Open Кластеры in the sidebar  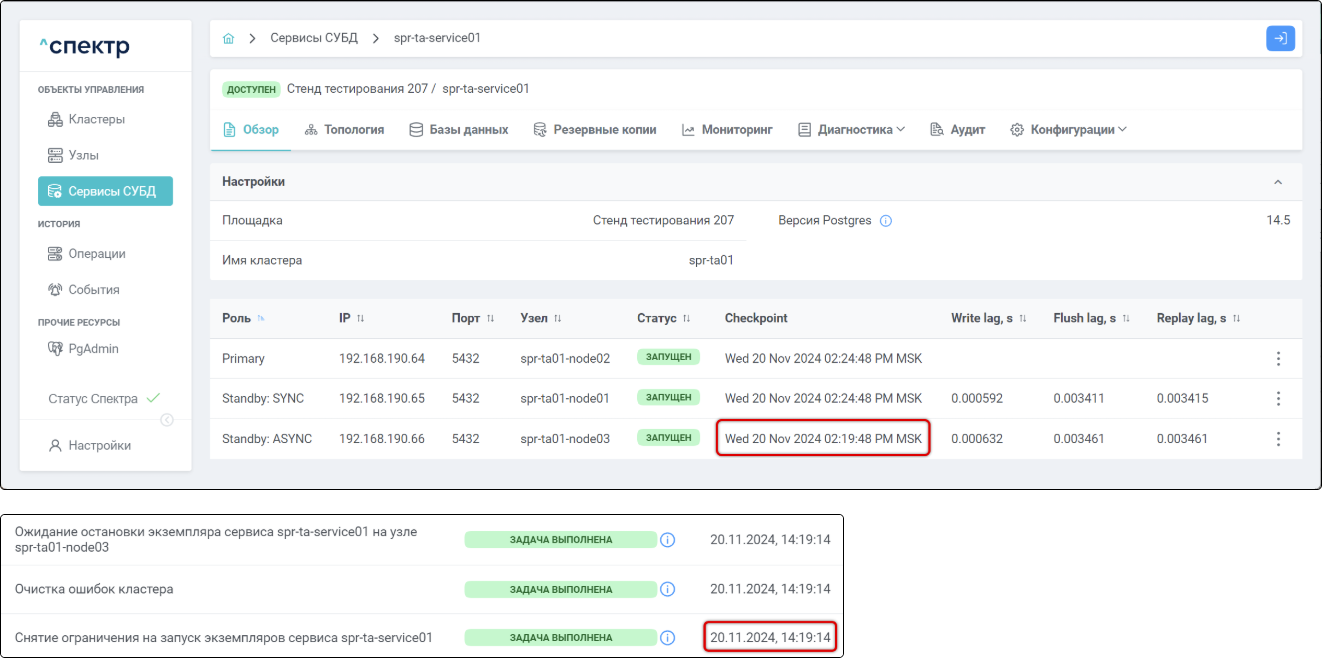click(x=96, y=119)
